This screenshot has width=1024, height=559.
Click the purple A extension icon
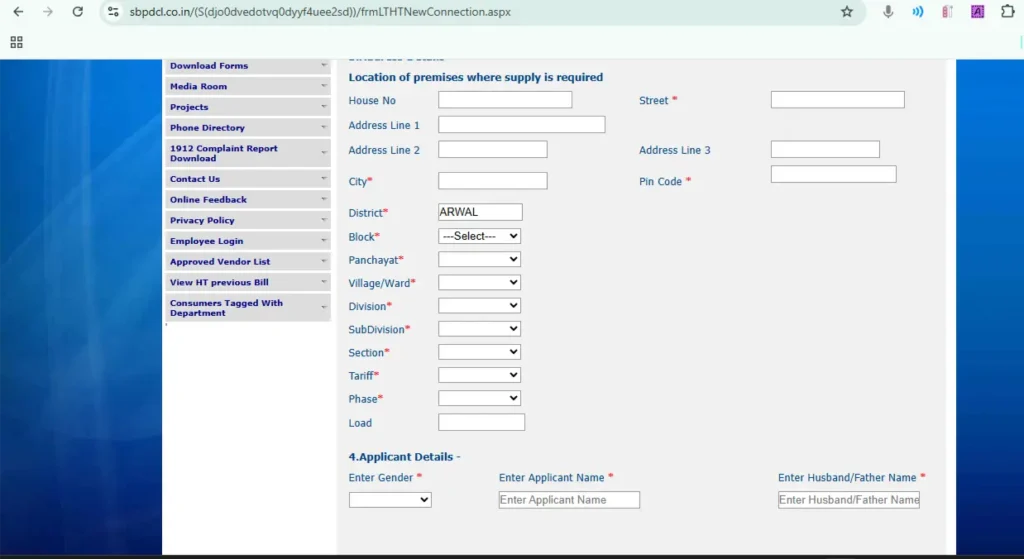978,12
